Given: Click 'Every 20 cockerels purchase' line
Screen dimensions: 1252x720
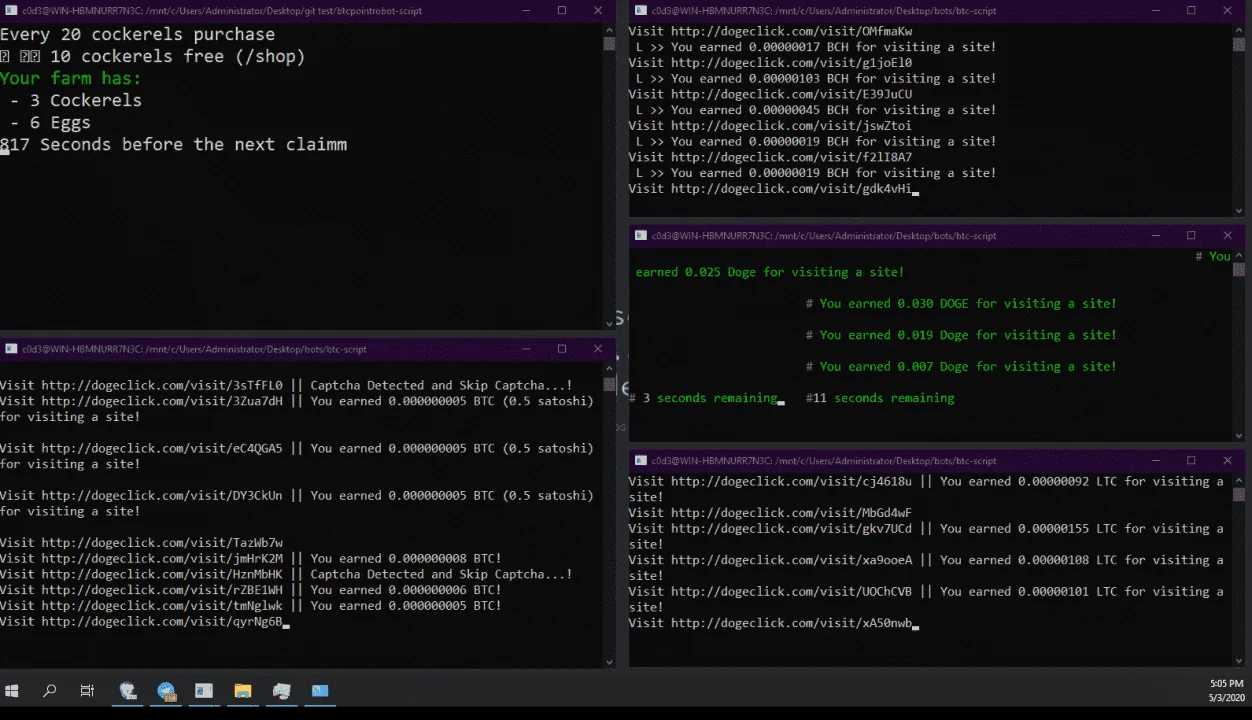Looking at the screenshot, I should [x=137, y=34].
